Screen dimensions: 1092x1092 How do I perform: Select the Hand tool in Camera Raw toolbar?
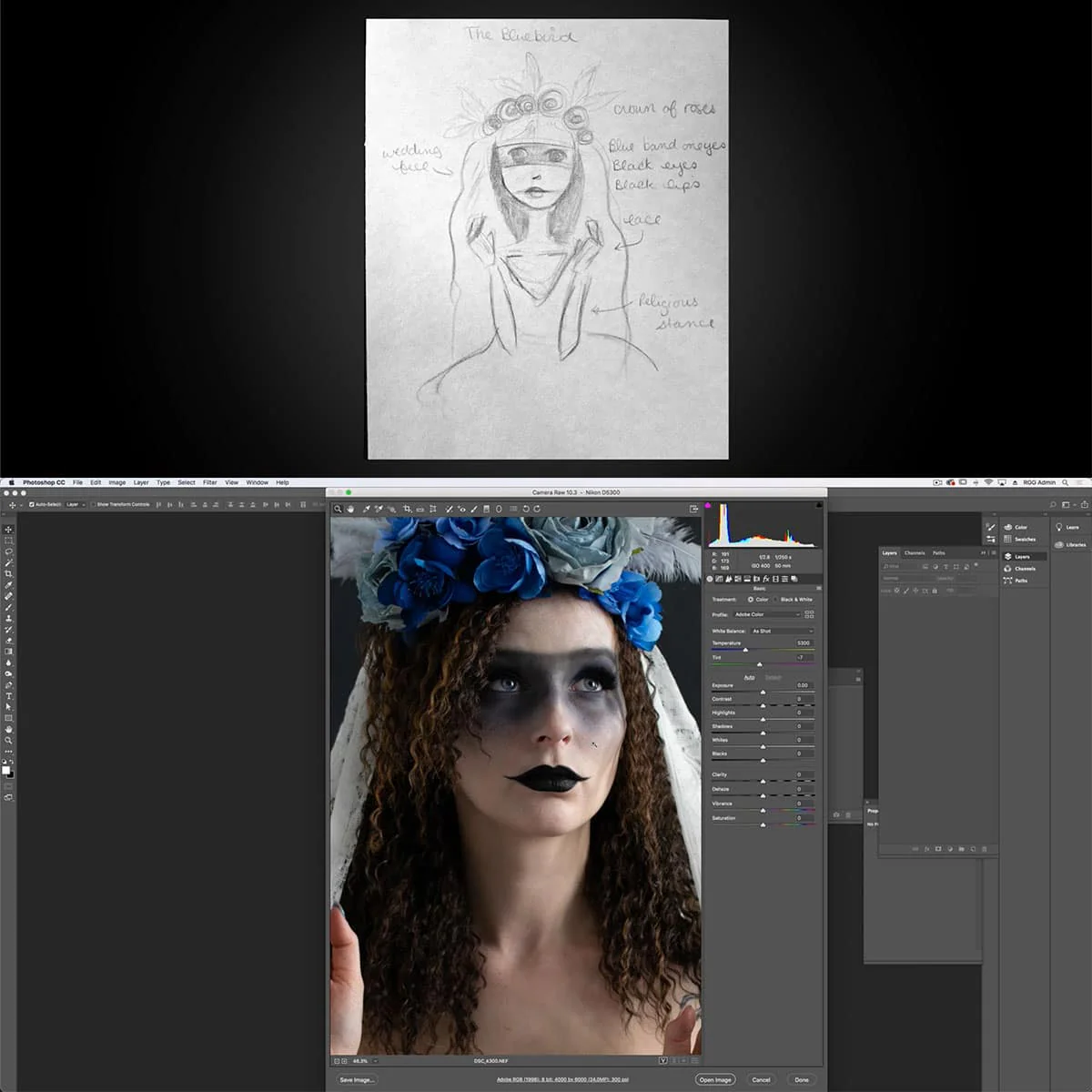click(x=351, y=509)
